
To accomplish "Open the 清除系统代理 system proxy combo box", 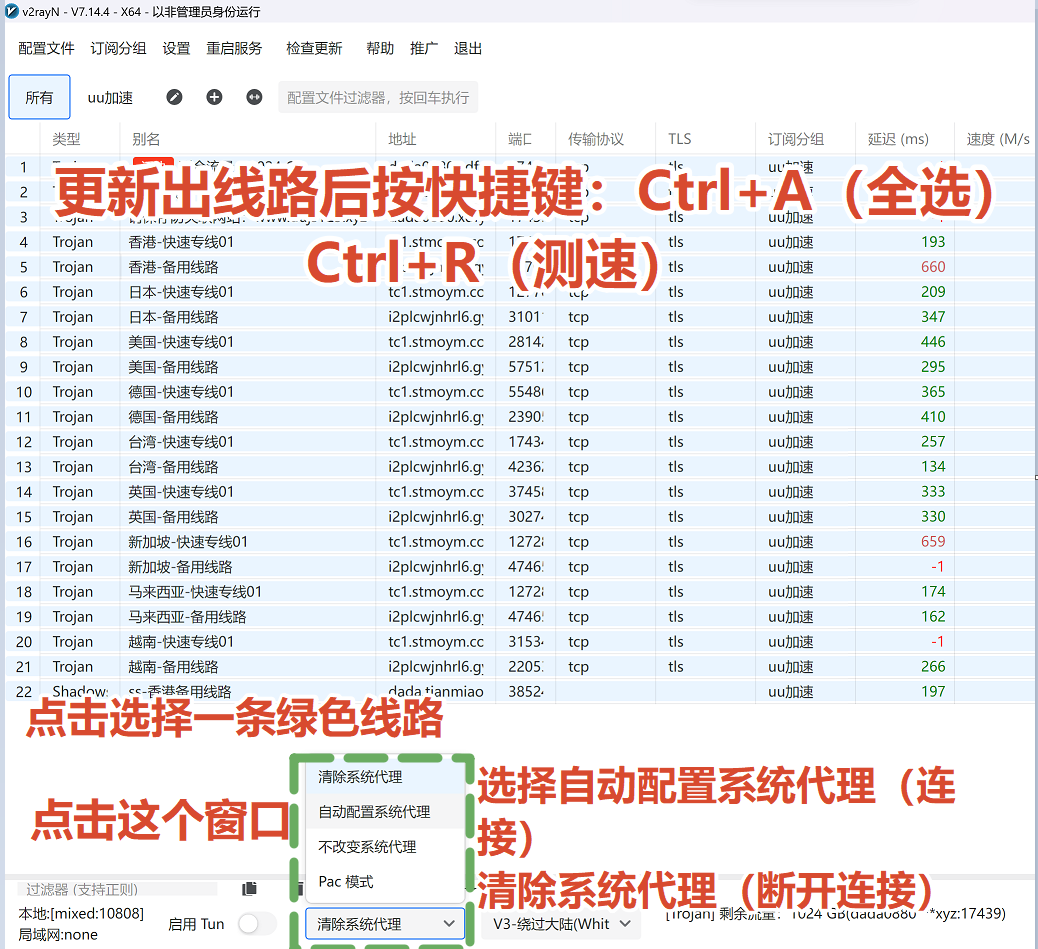I will 385,924.
